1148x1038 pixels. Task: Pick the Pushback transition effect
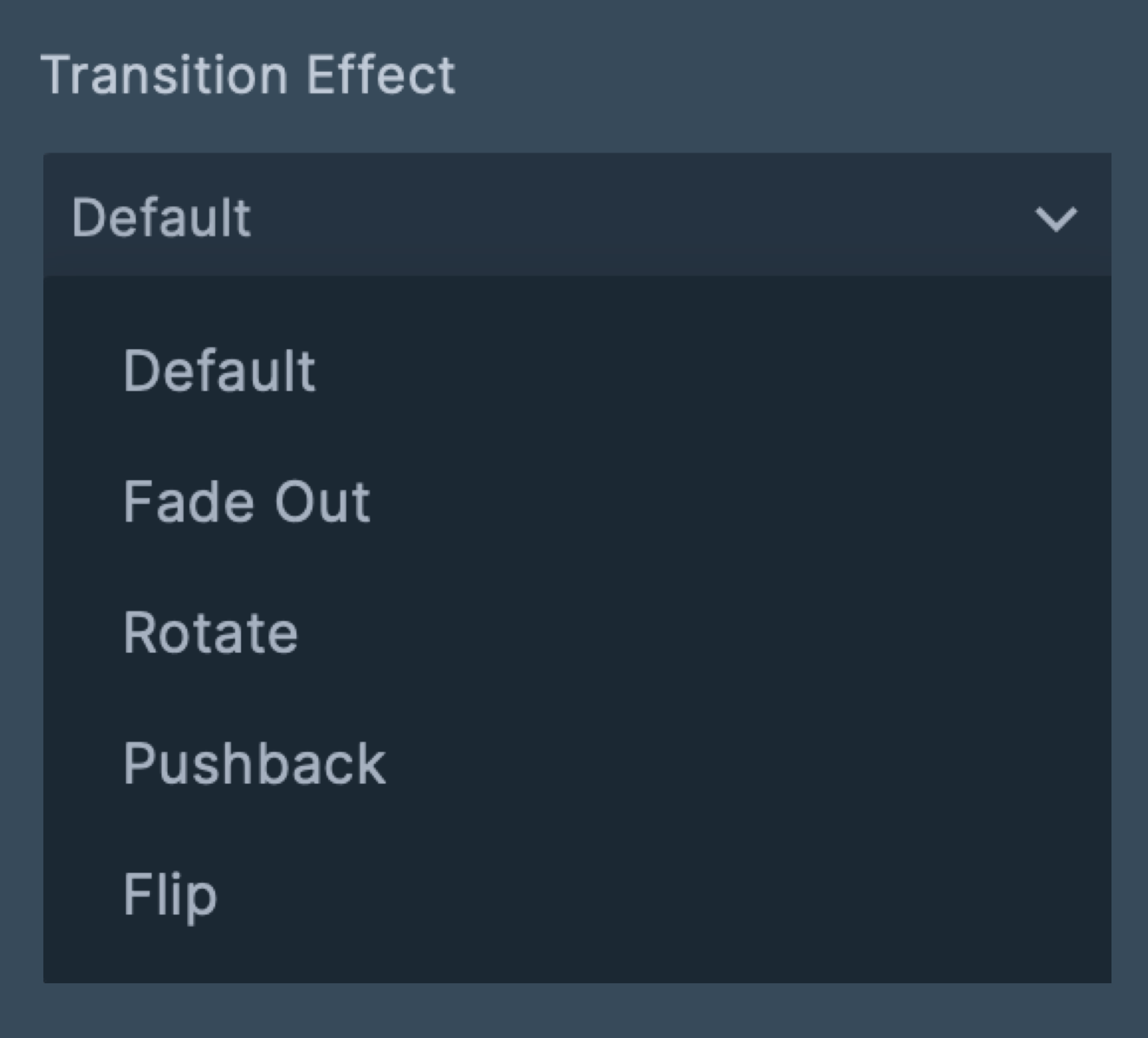(x=254, y=764)
